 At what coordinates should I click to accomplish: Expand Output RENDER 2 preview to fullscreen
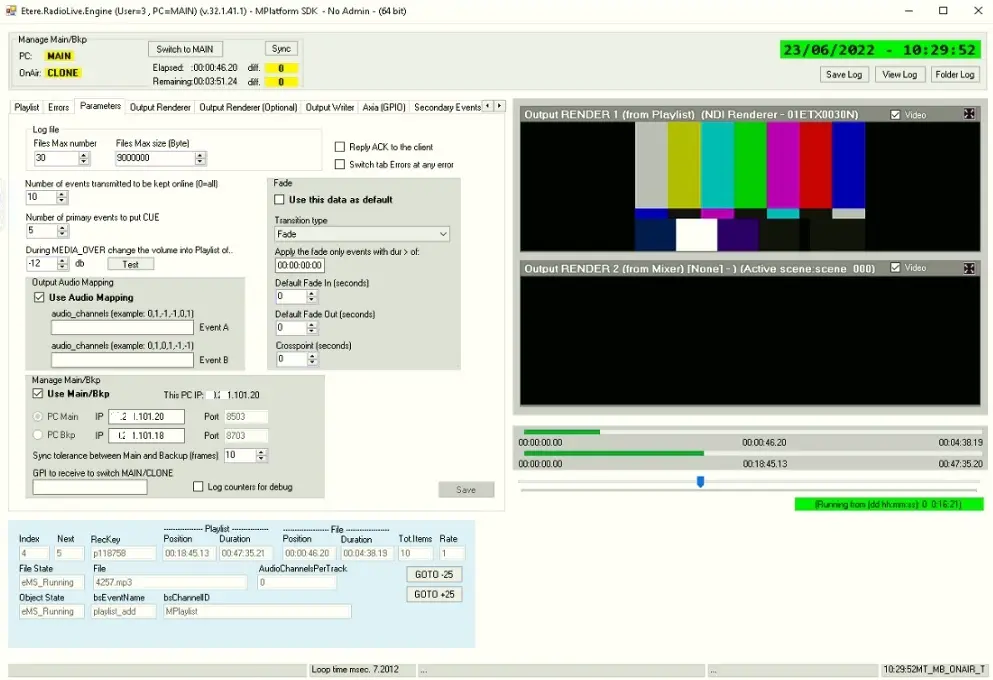coord(969,268)
